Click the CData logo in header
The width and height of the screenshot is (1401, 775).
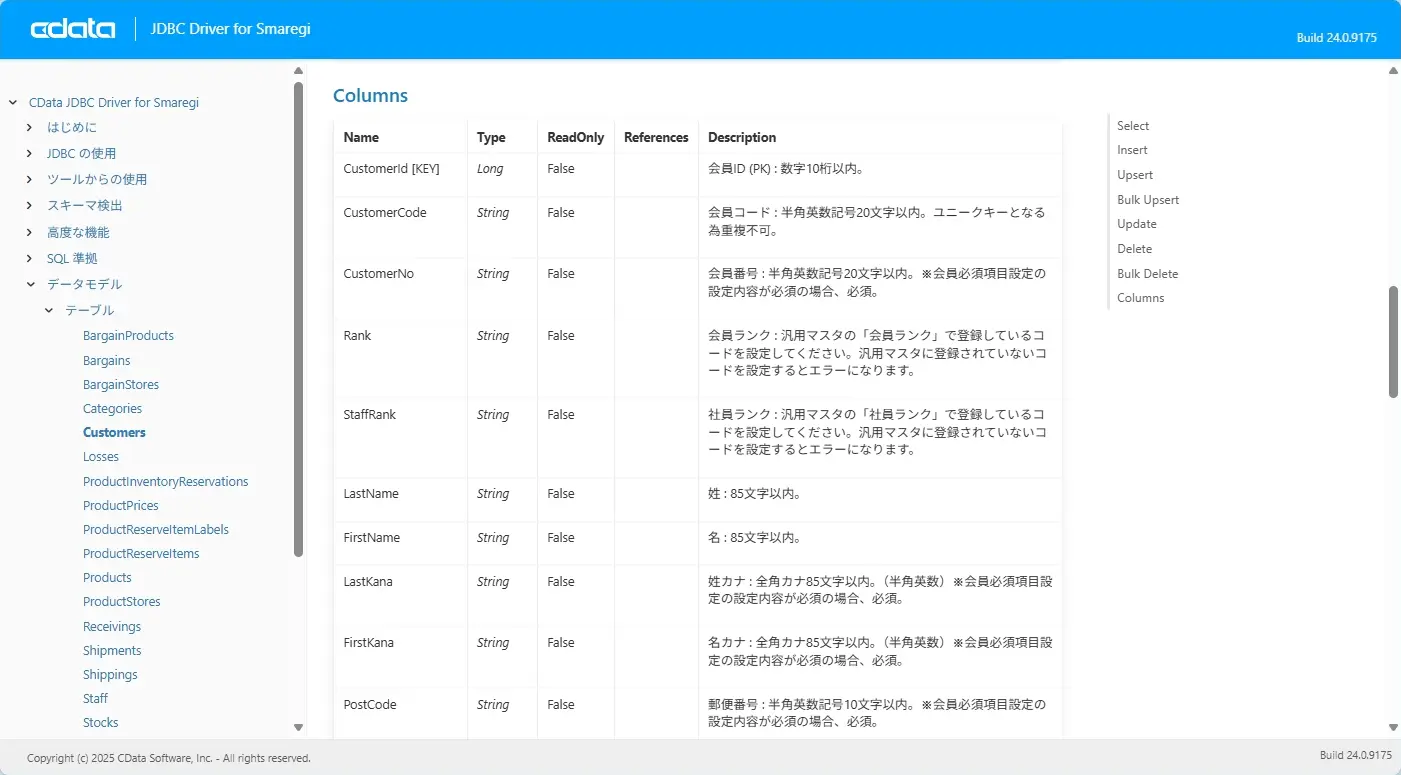tap(73, 29)
